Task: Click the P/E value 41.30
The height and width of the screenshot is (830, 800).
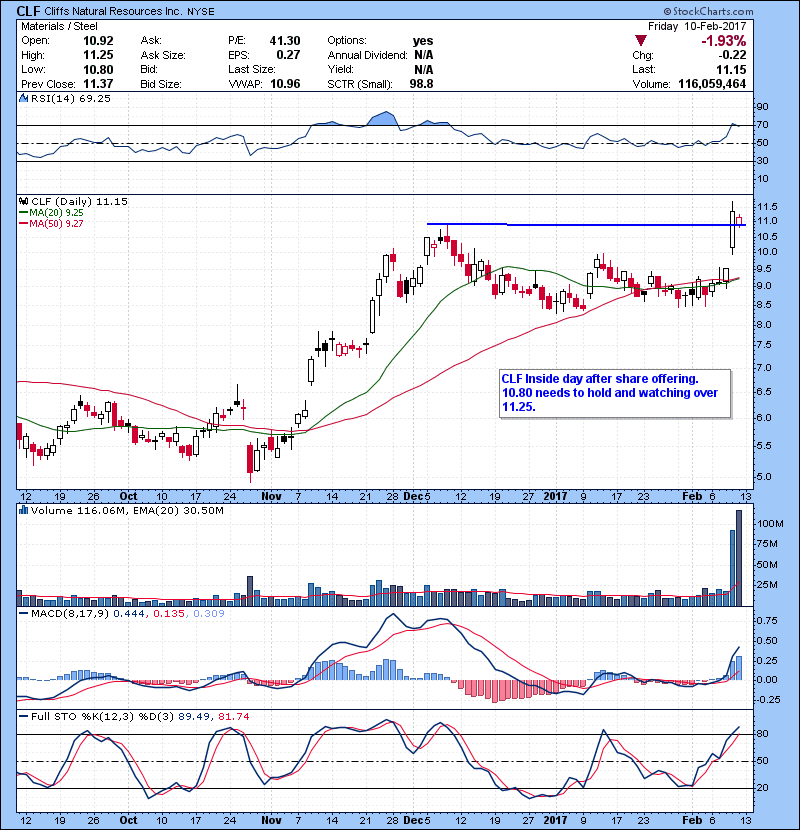Action: tap(285, 41)
